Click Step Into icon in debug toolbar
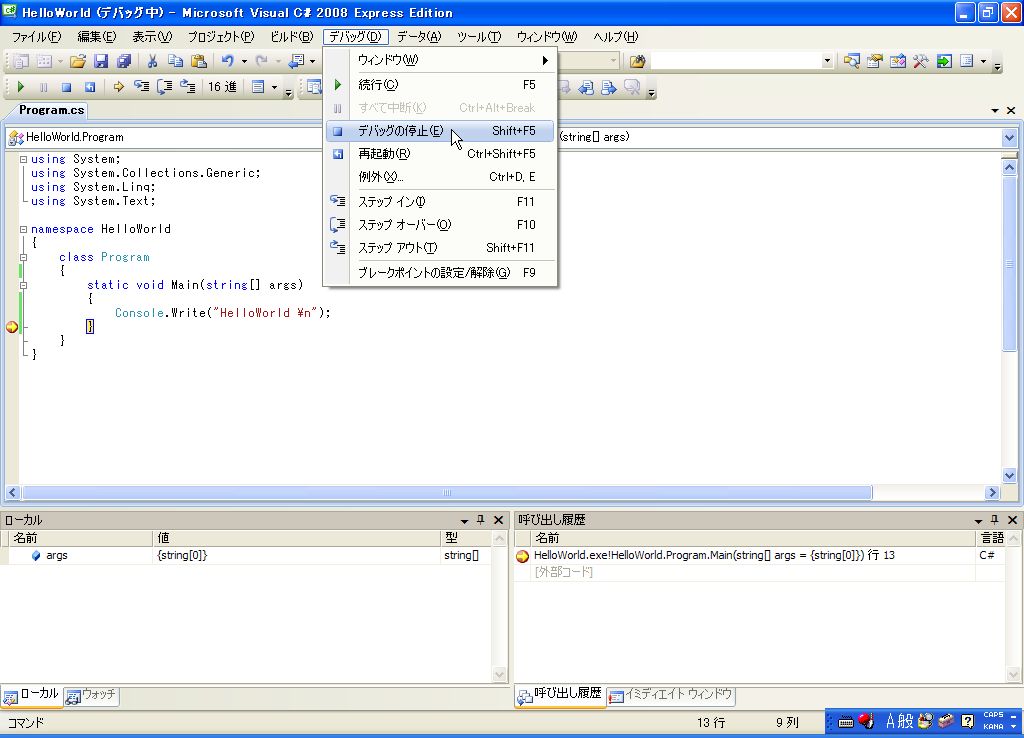The width and height of the screenshot is (1024, 738). [x=141, y=87]
